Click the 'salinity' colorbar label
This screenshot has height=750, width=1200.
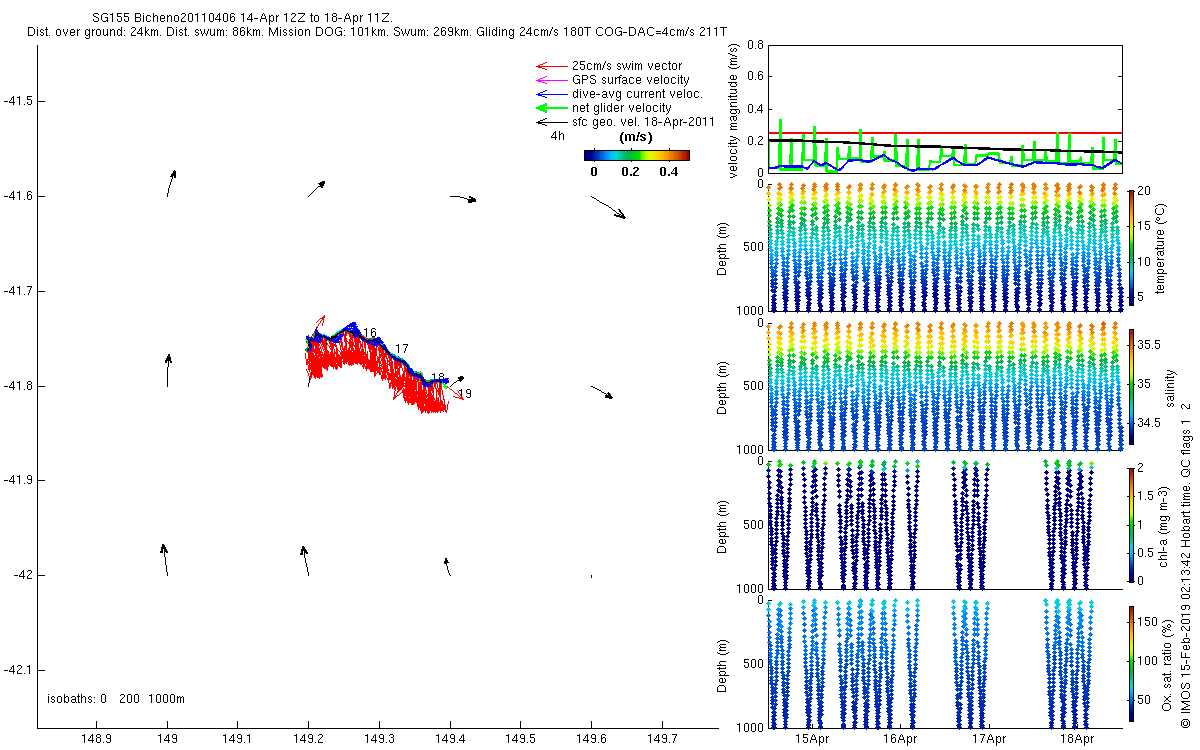click(x=1171, y=387)
